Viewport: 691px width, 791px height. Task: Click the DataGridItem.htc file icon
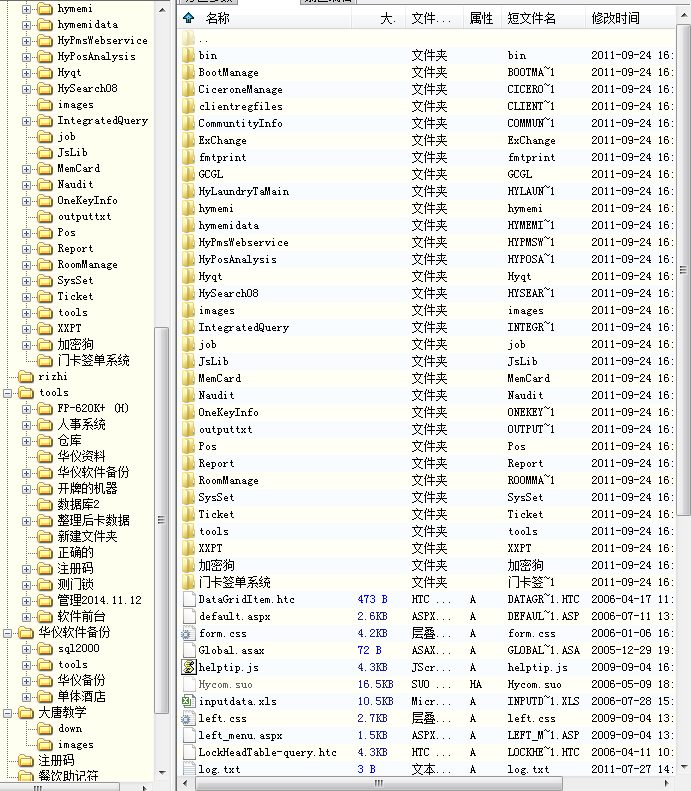(189, 599)
